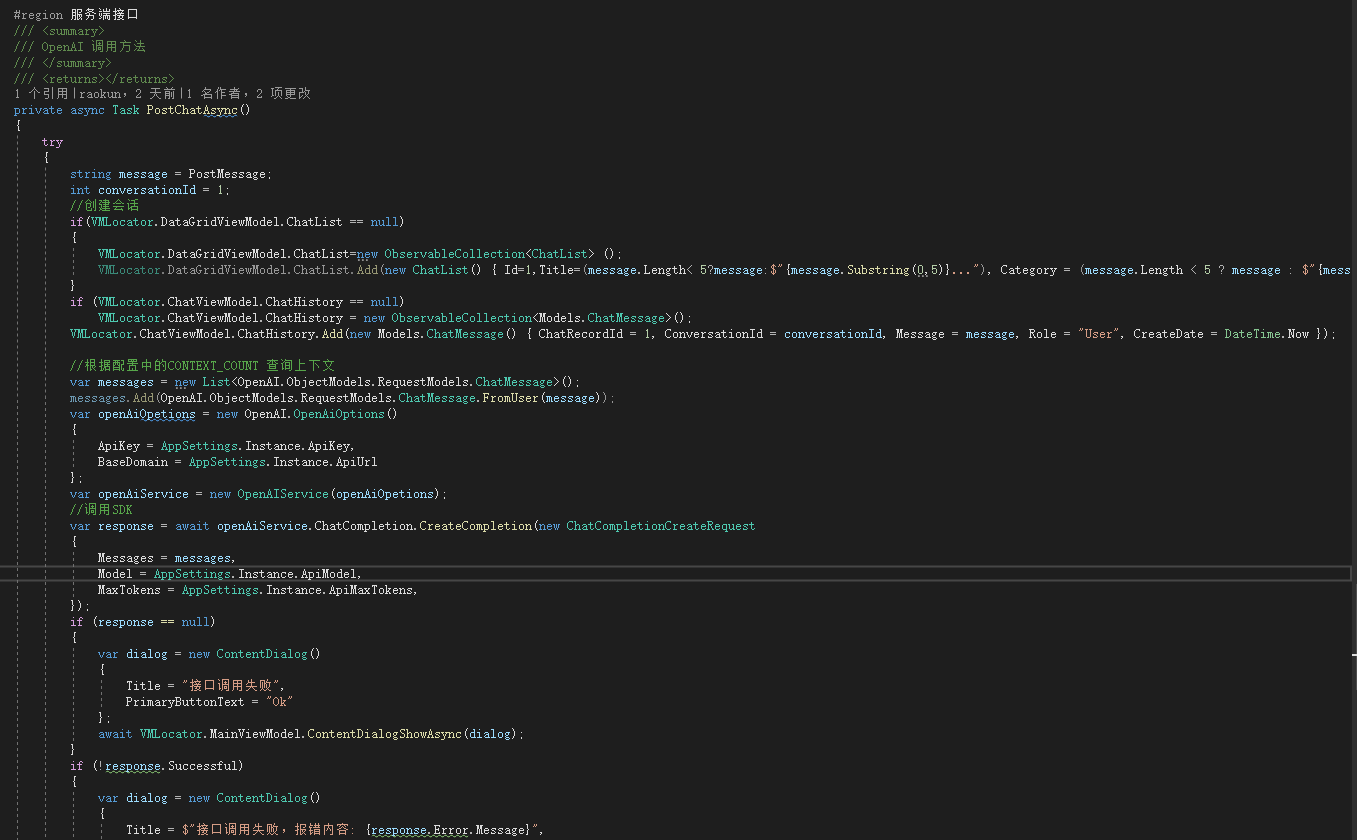
Task: Click the 'Messages = messages,' line
Action: pos(167,558)
